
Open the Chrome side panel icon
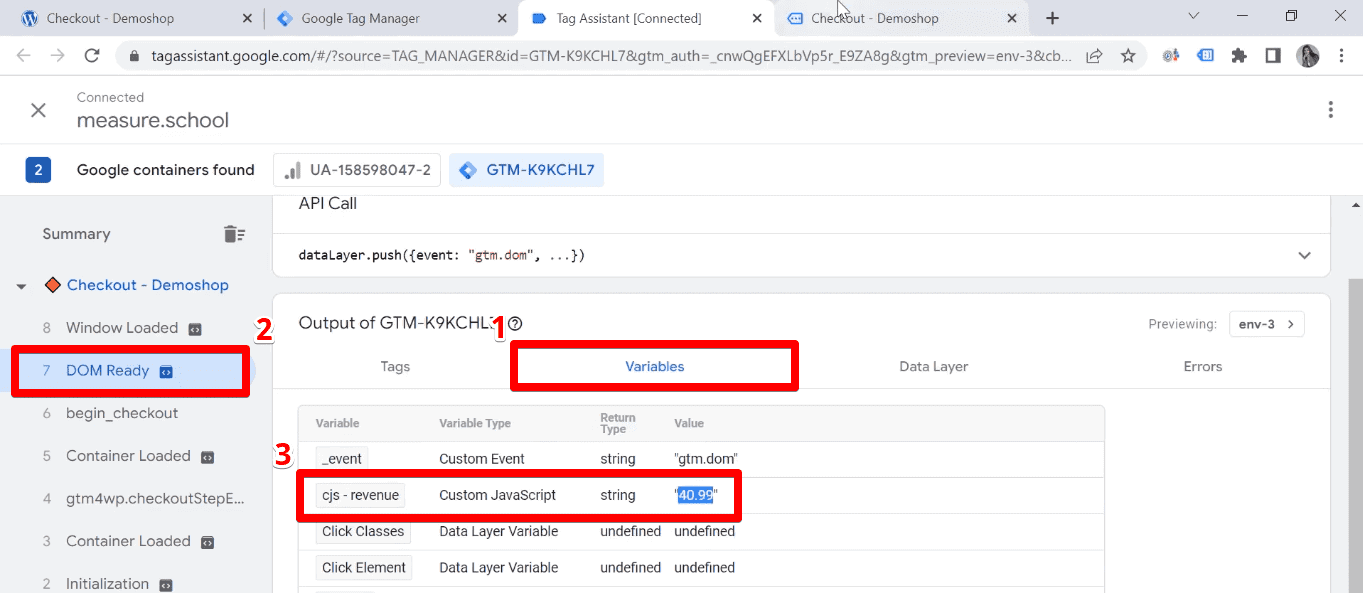tap(1274, 55)
